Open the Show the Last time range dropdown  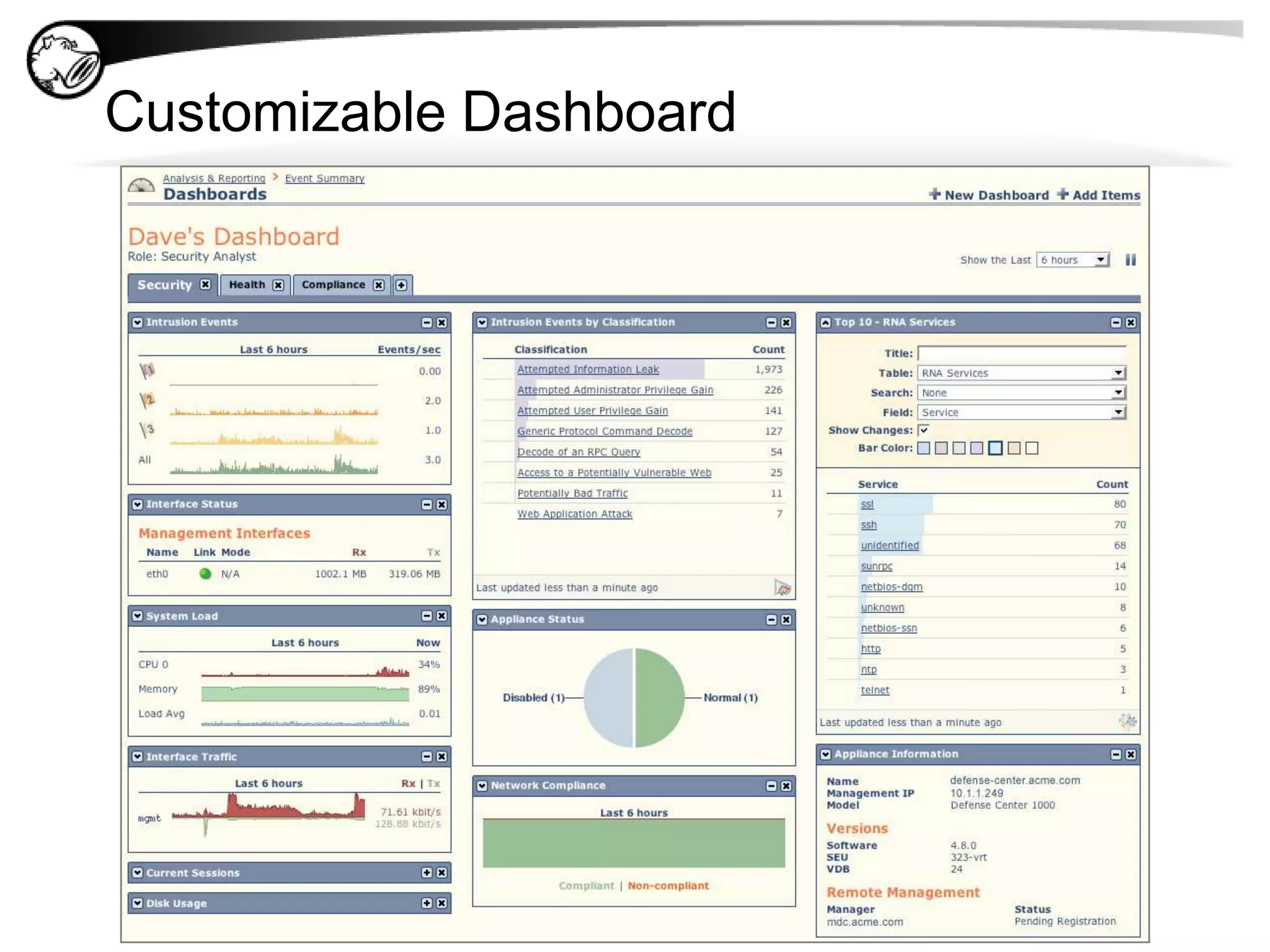click(1073, 260)
